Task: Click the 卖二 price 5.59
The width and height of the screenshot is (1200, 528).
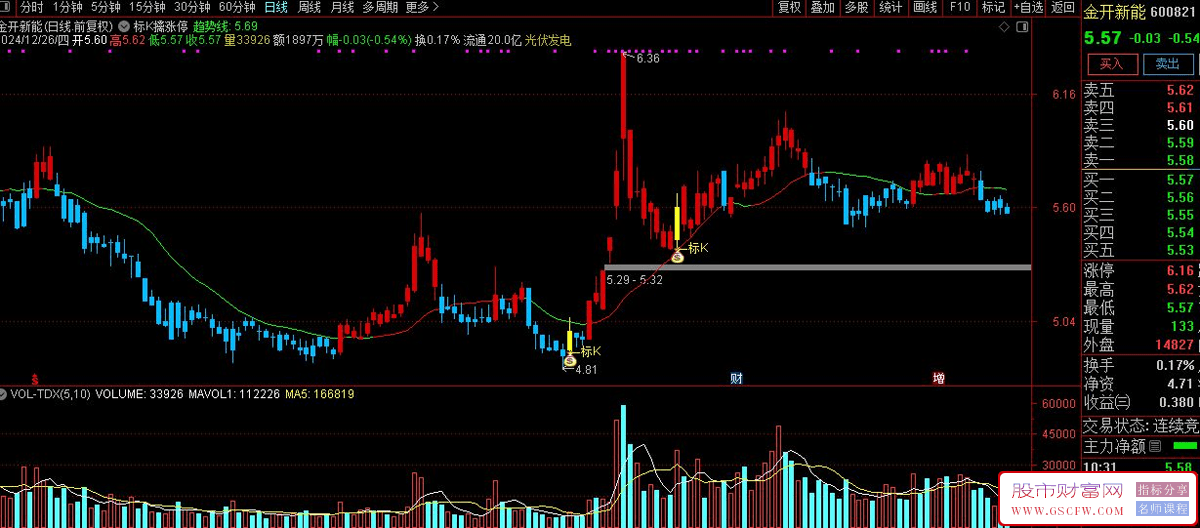Action: pos(1180,143)
